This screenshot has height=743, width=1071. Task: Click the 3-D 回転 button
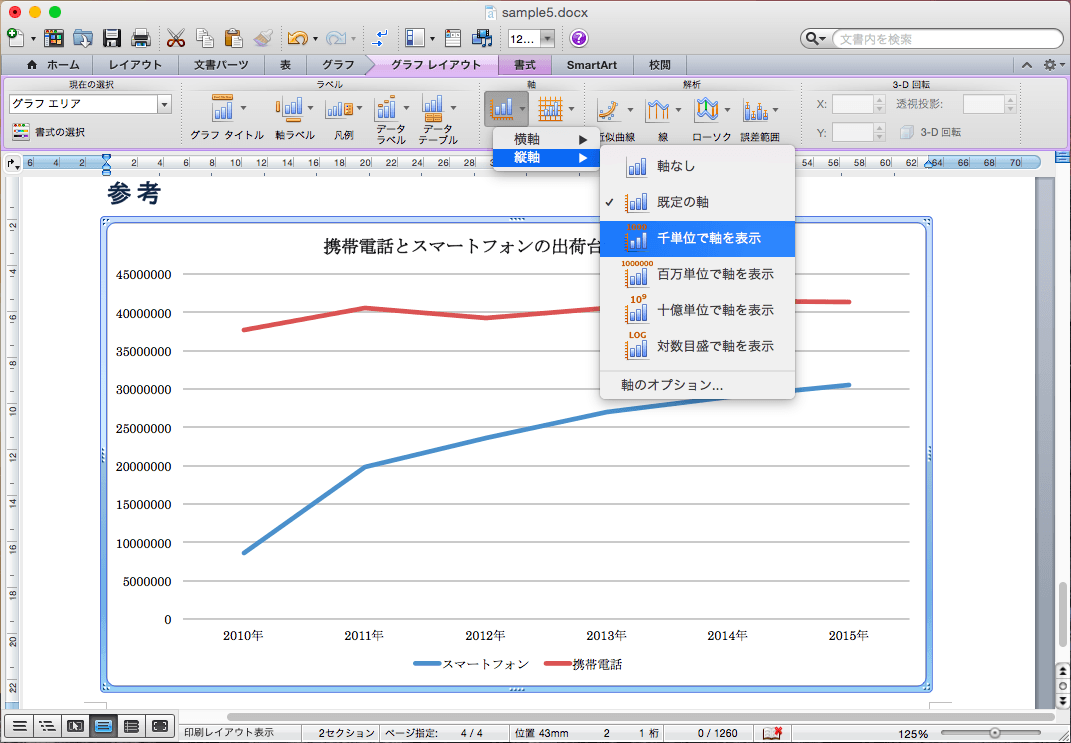[x=931, y=132]
